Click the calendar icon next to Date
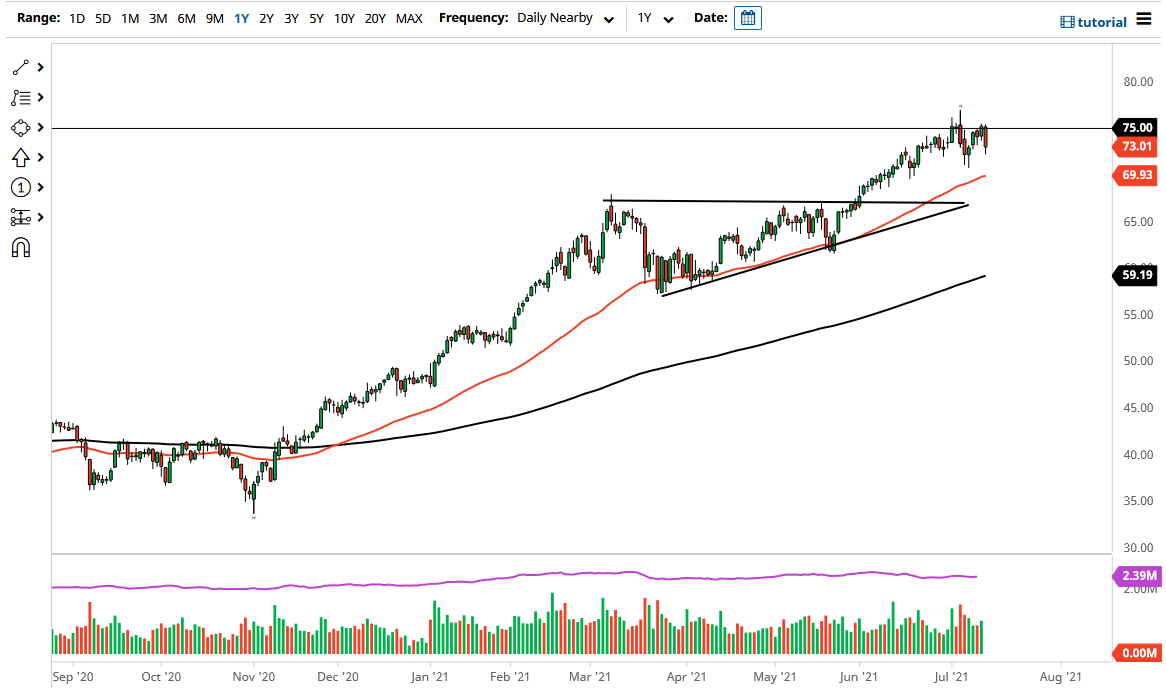This screenshot has width=1166, height=697. [x=748, y=17]
